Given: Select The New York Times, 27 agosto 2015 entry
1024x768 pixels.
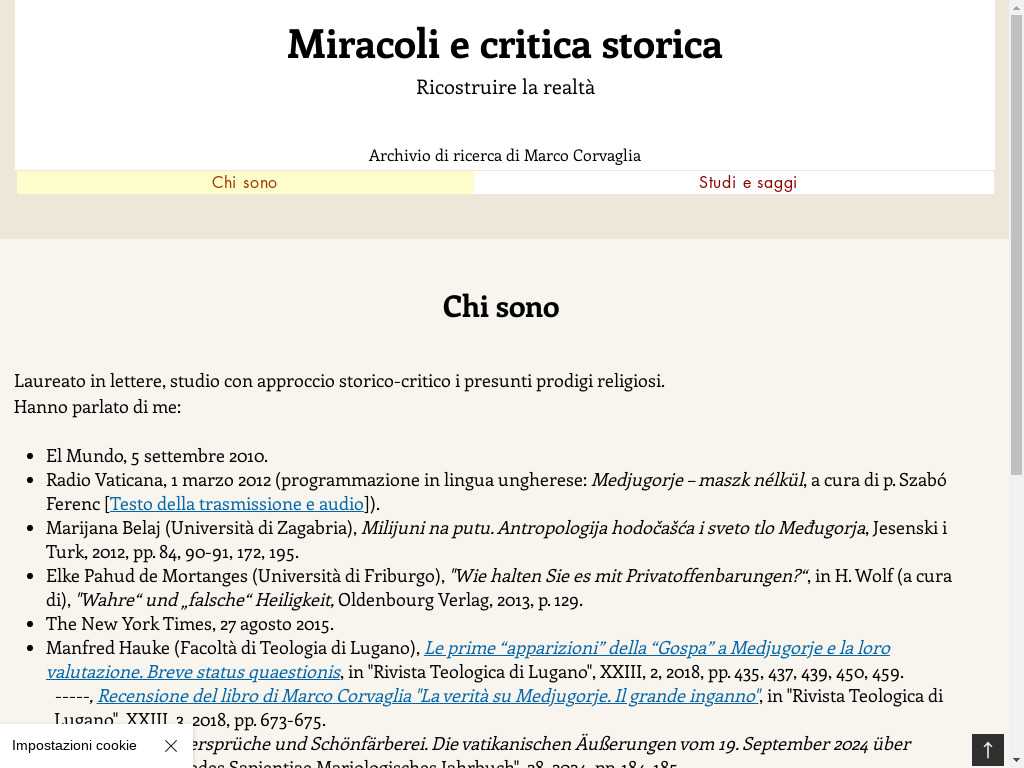Looking at the screenshot, I should click(190, 624).
